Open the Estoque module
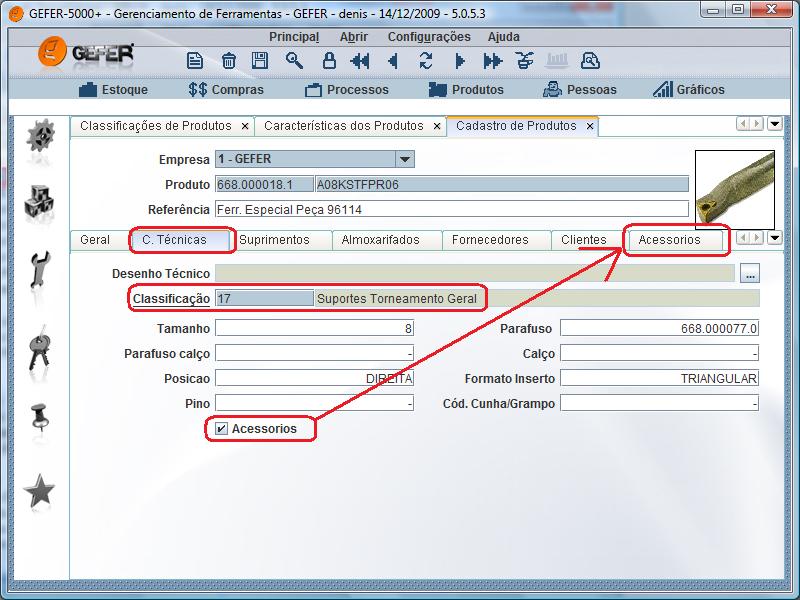Image resolution: width=800 pixels, height=600 pixels. coord(113,90)
